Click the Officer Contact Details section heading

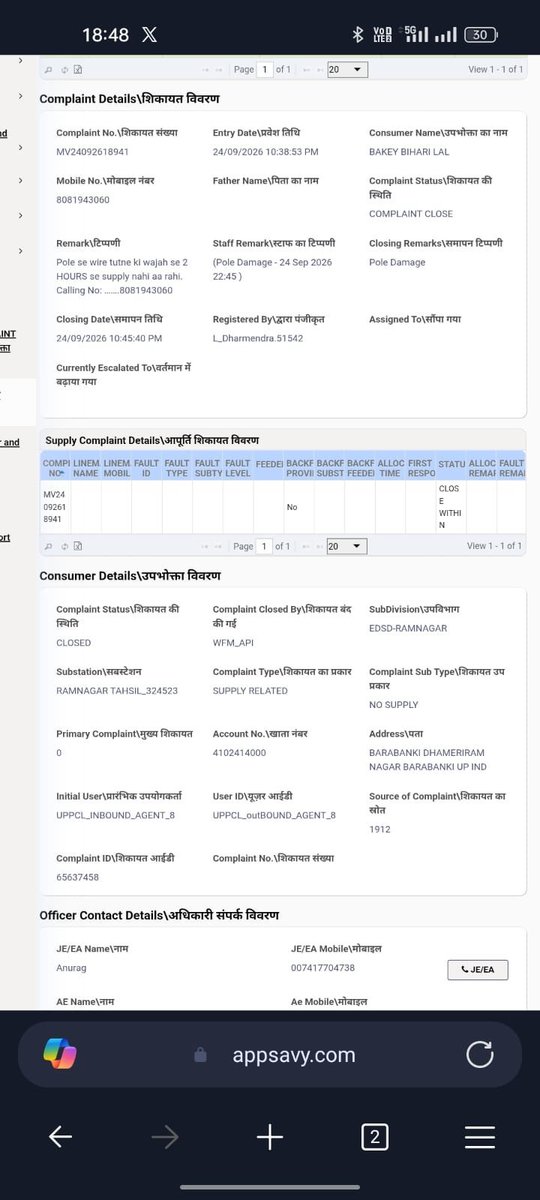tap(159, 915)
